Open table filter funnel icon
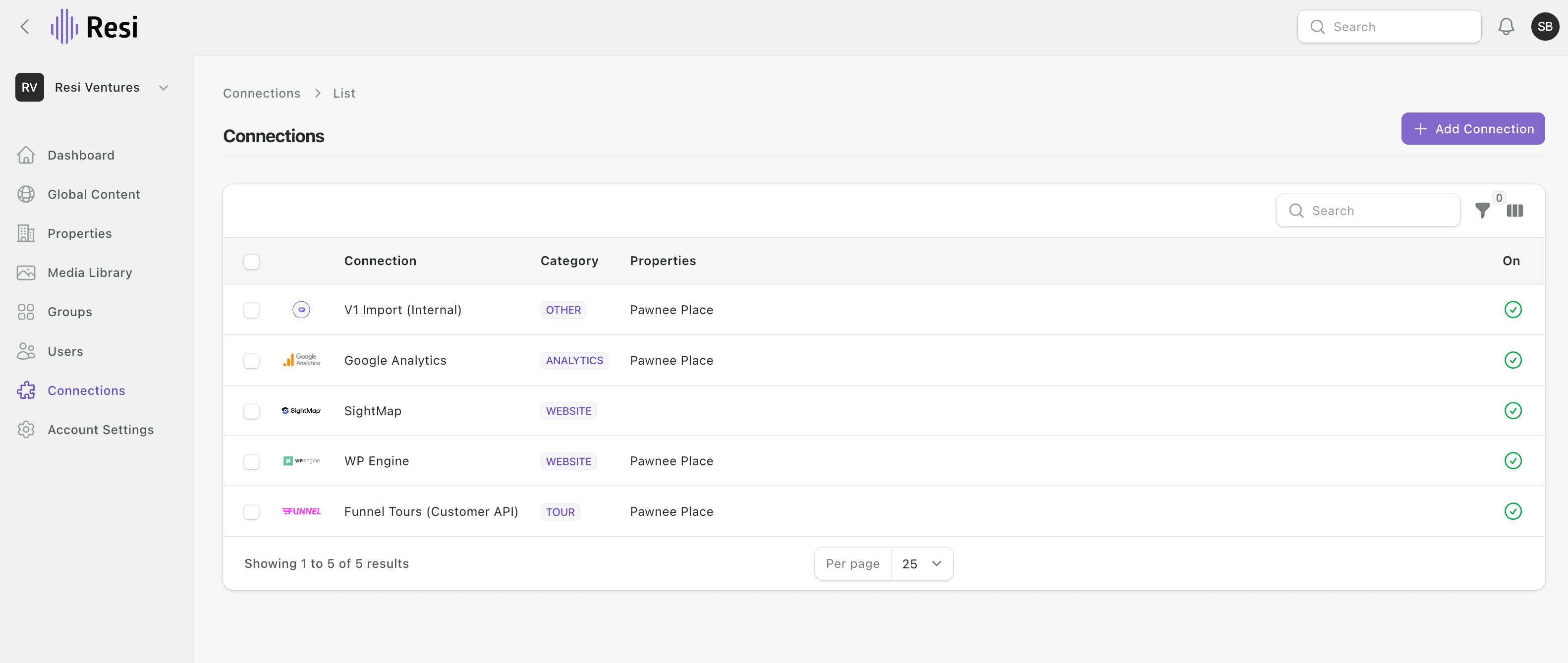This screenshot has height=663, width=1568. tap(1483, 211)
